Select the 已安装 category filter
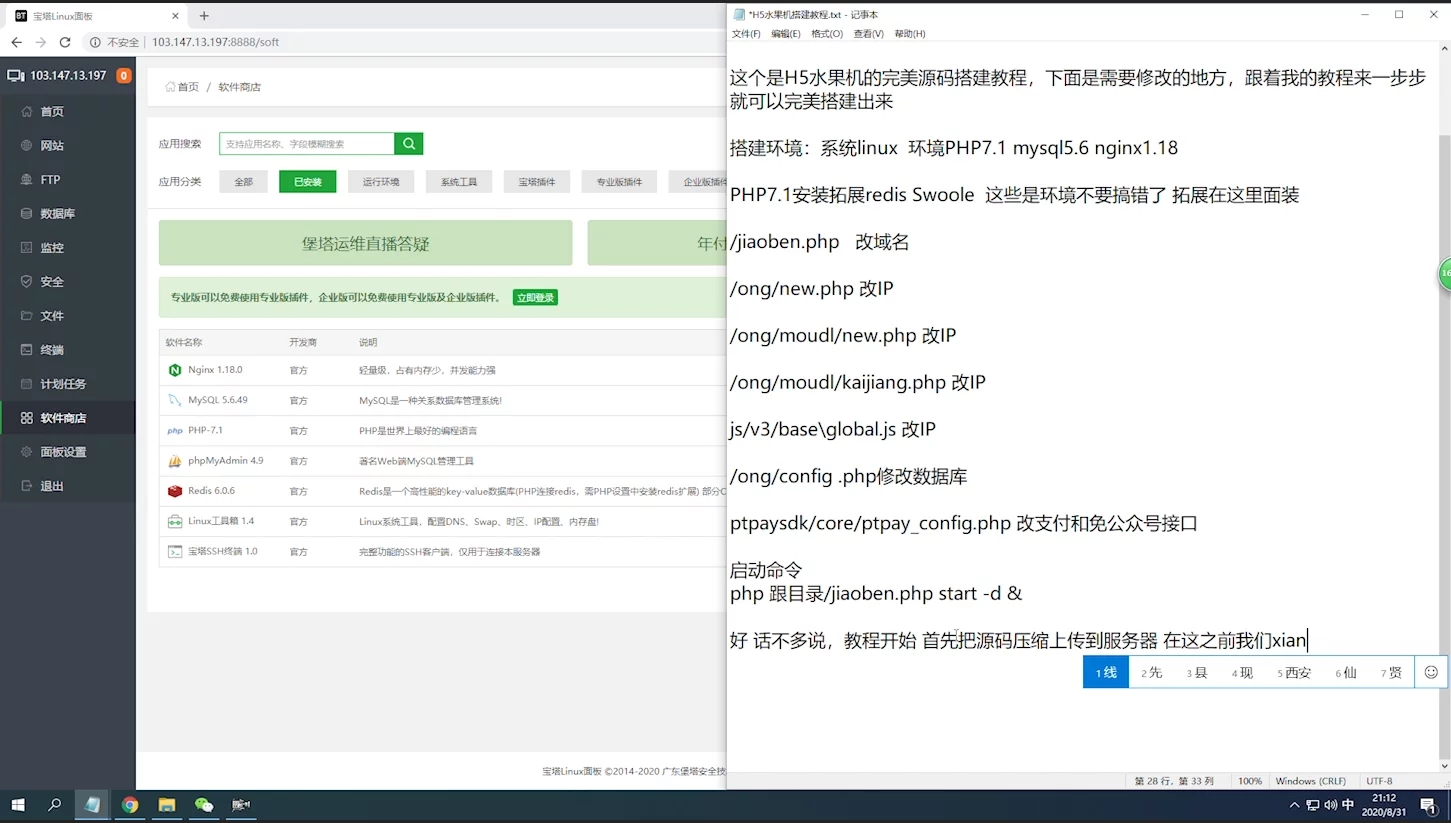Viewport: 1451px width, 823px height. point(307,182)
